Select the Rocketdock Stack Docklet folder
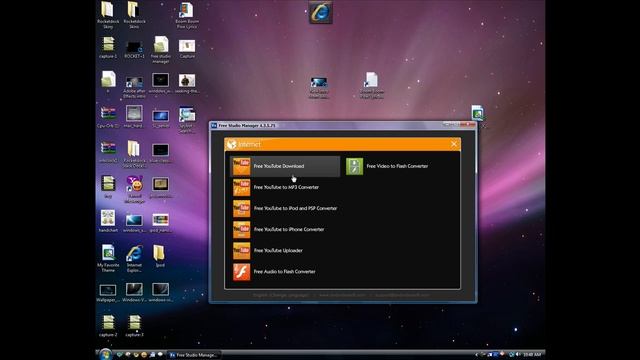This screenshot has width=640, height=360. 134,154
